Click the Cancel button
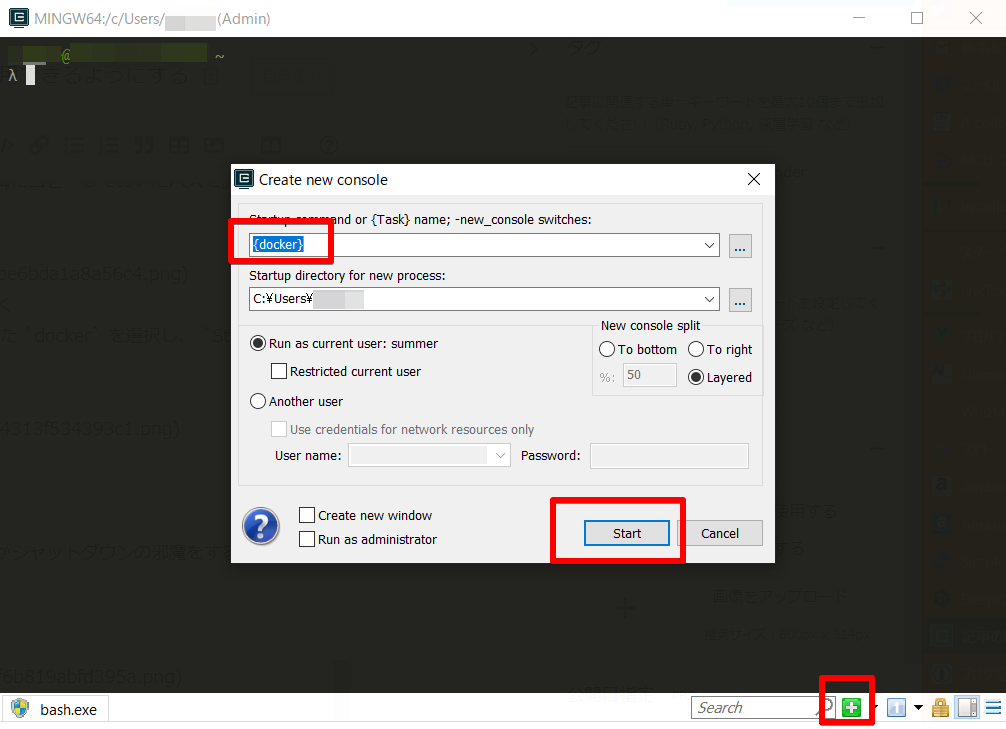 click(x=720, y=533)
